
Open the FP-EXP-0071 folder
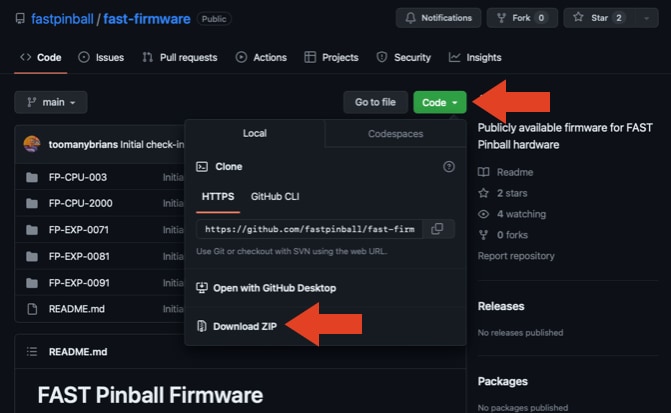tap(79, 230)
